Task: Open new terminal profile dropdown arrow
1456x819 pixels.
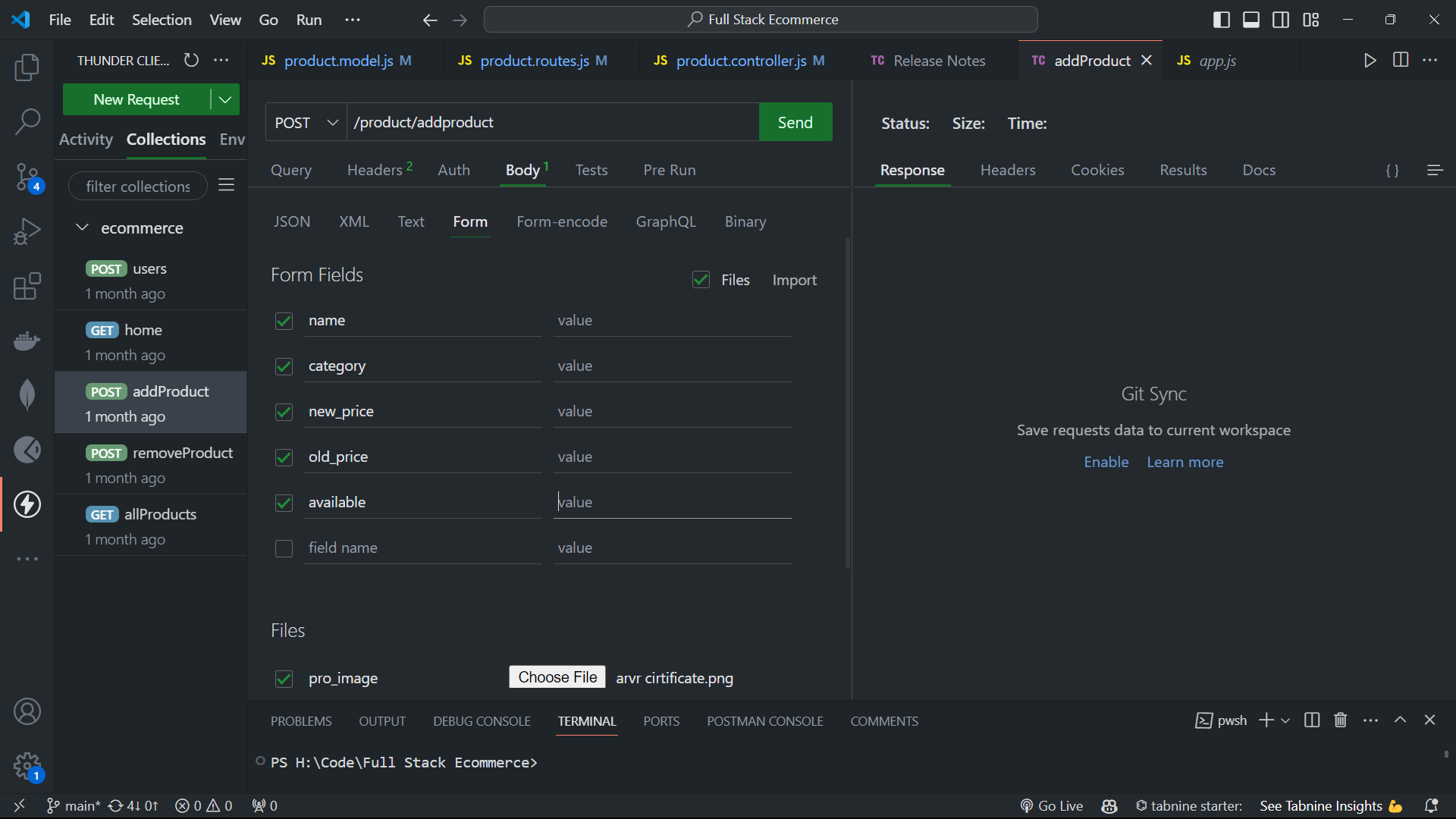Action: coord(1285,720)
